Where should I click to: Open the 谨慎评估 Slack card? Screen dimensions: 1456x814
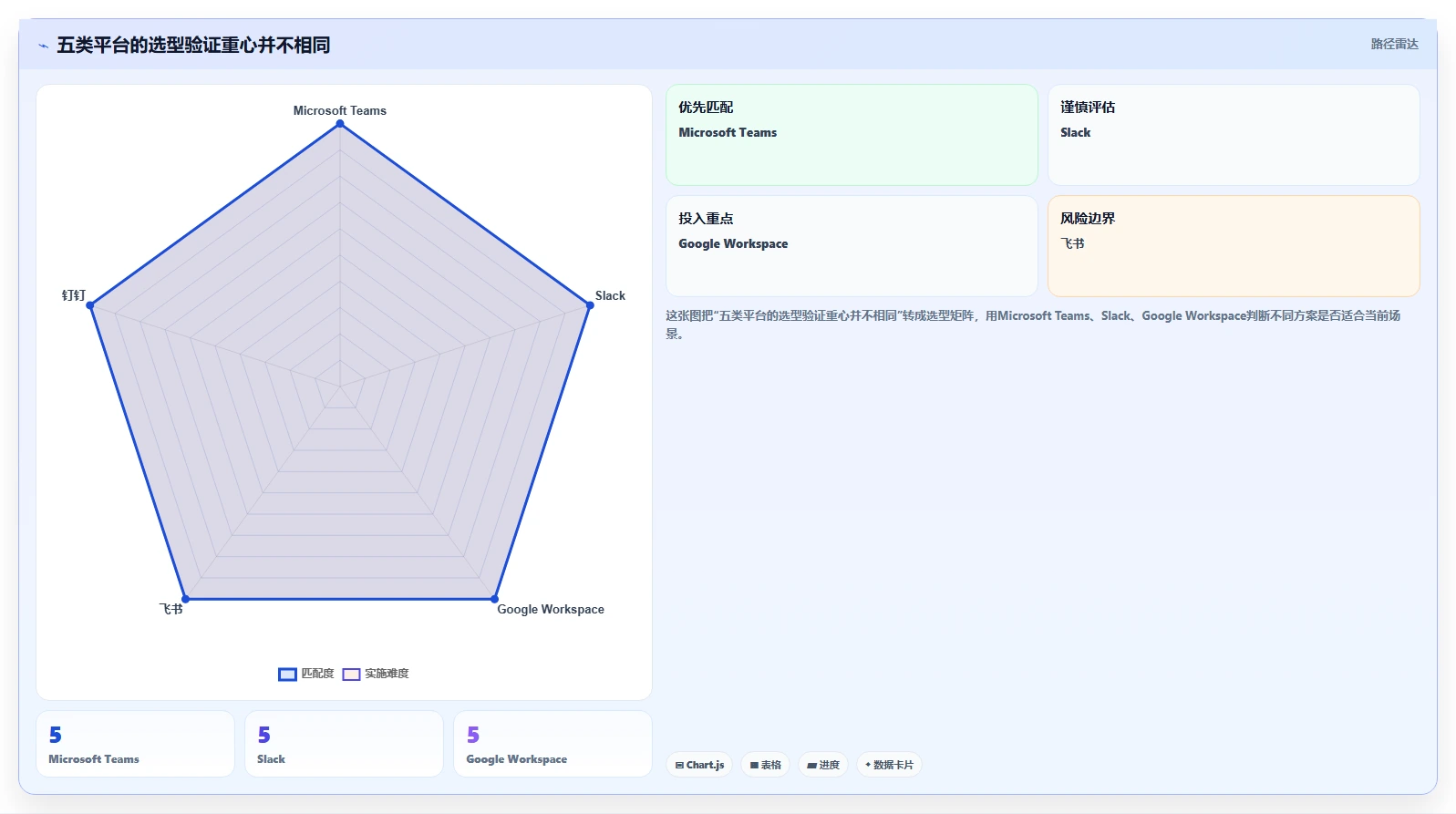pyautogui.click(x=1234, y=135)
